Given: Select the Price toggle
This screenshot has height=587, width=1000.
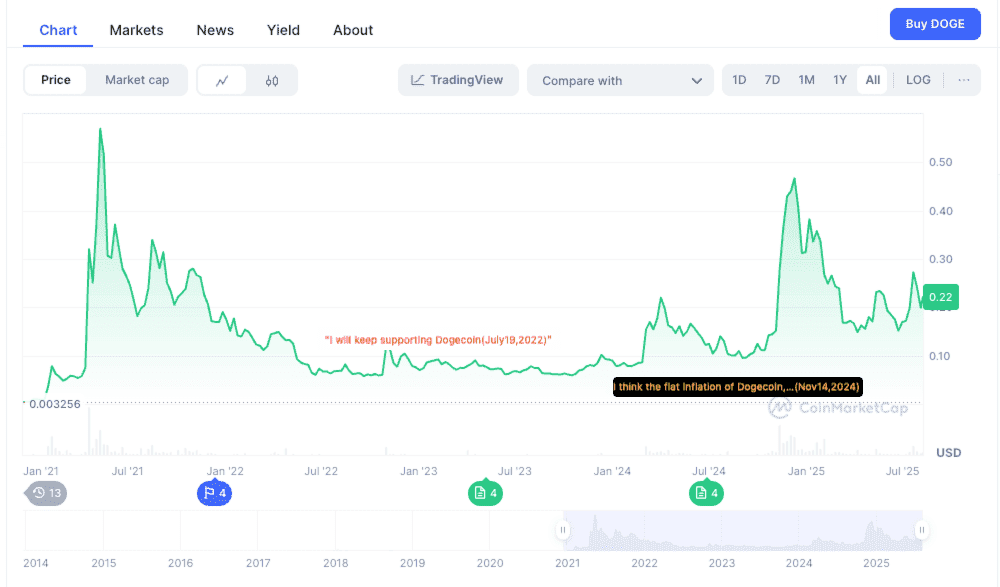Looking at the screenshot, I should [55, 80].
